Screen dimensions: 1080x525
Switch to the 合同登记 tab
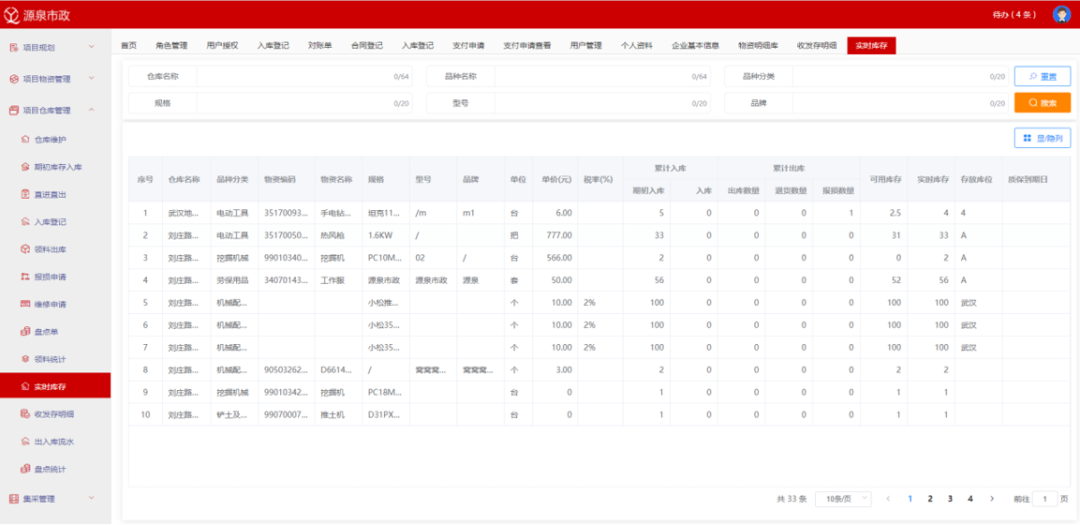pyautogui.click(x=366, y=46)
